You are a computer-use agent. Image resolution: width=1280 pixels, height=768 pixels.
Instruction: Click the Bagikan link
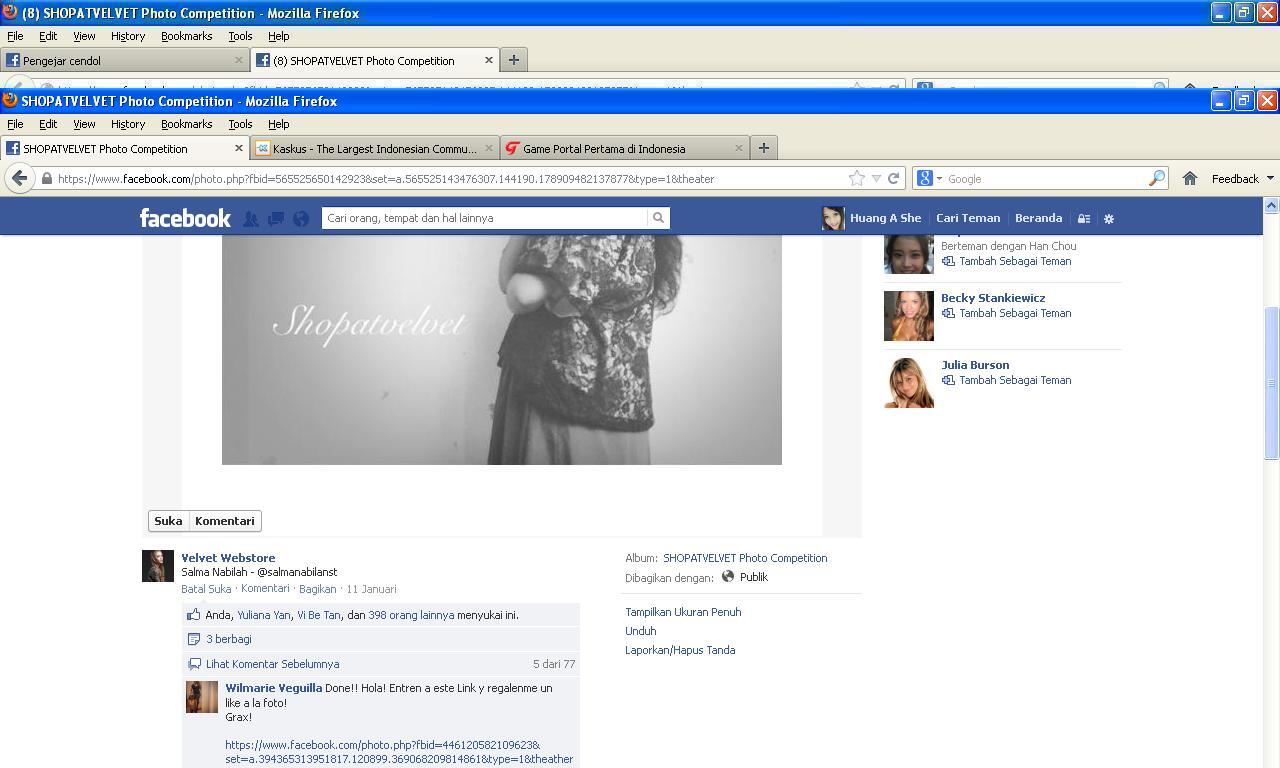[x=317, y=589]
